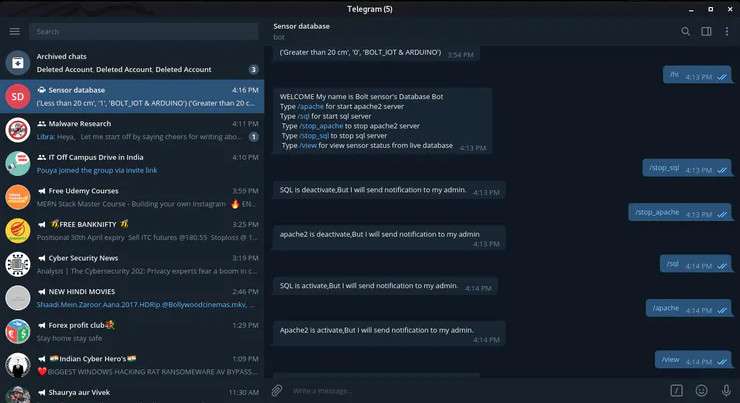Open the Archived chats folder

coord(132,63)
